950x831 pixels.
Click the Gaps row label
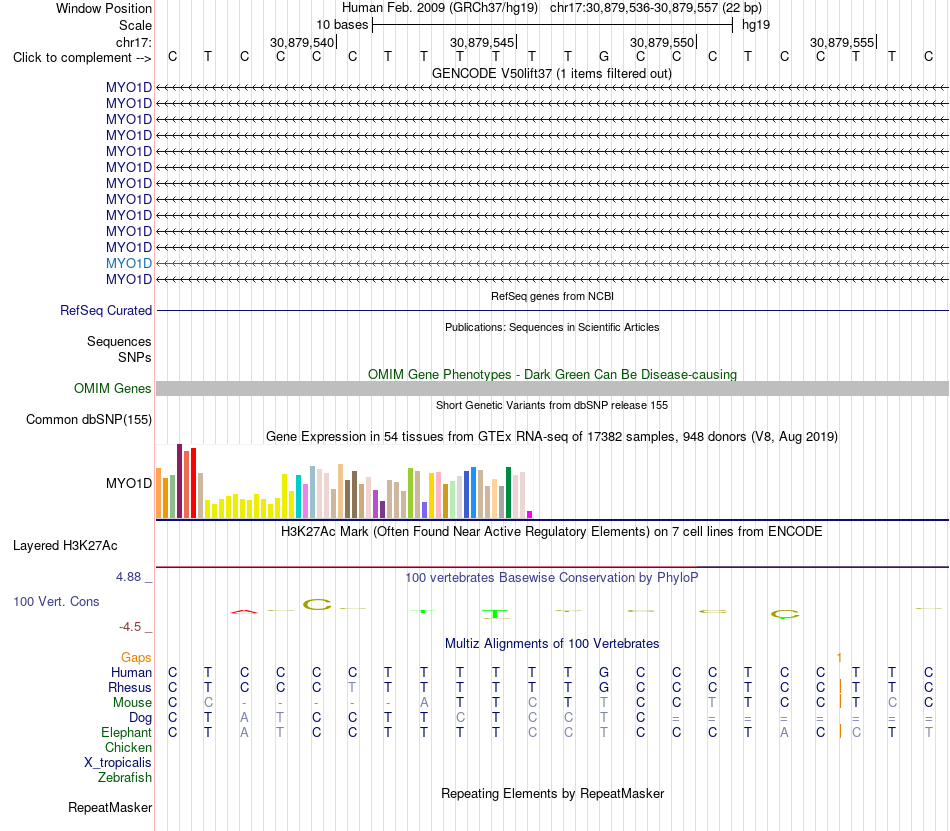tap(136, 657)
